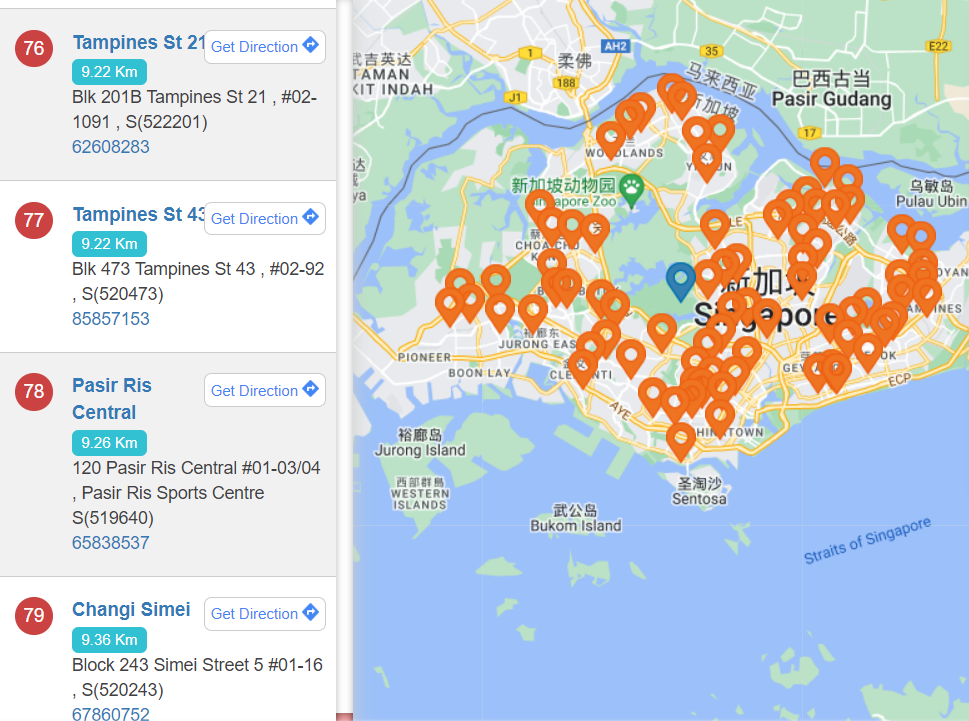The height and width of the screenshot is (721, 969).
Task: Select the red number 77 marker
Action: coord(34,220)
